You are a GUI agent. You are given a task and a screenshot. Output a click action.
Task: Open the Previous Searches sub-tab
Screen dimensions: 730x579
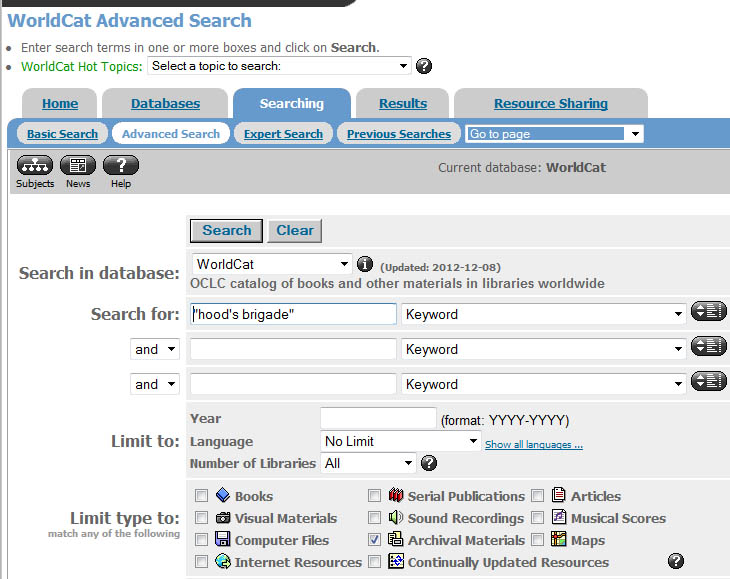[399, 134]
